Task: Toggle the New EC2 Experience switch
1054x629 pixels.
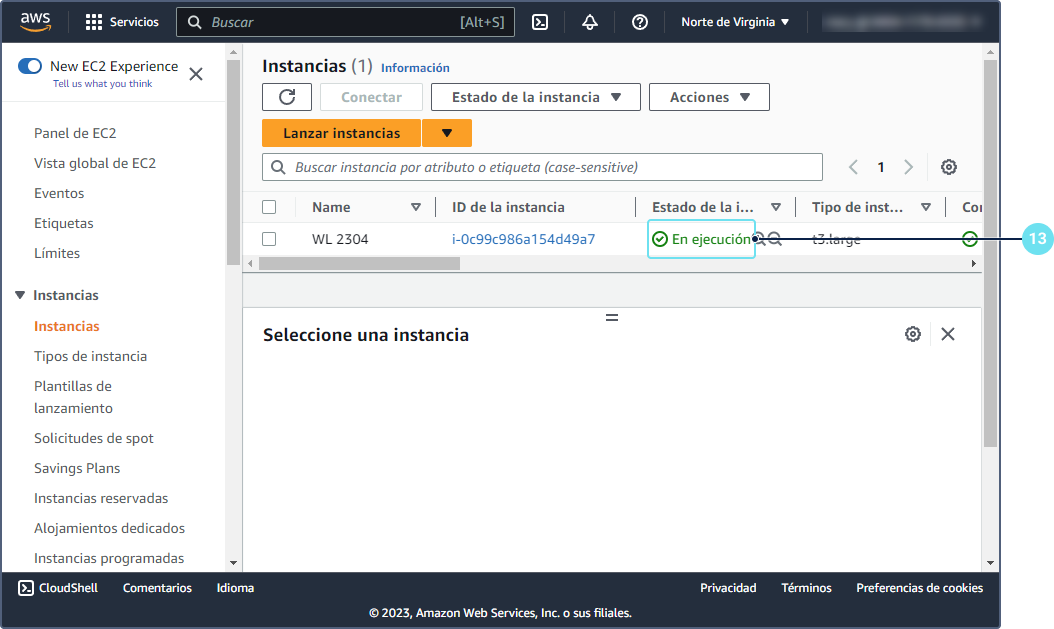Action: coord(30,67)
